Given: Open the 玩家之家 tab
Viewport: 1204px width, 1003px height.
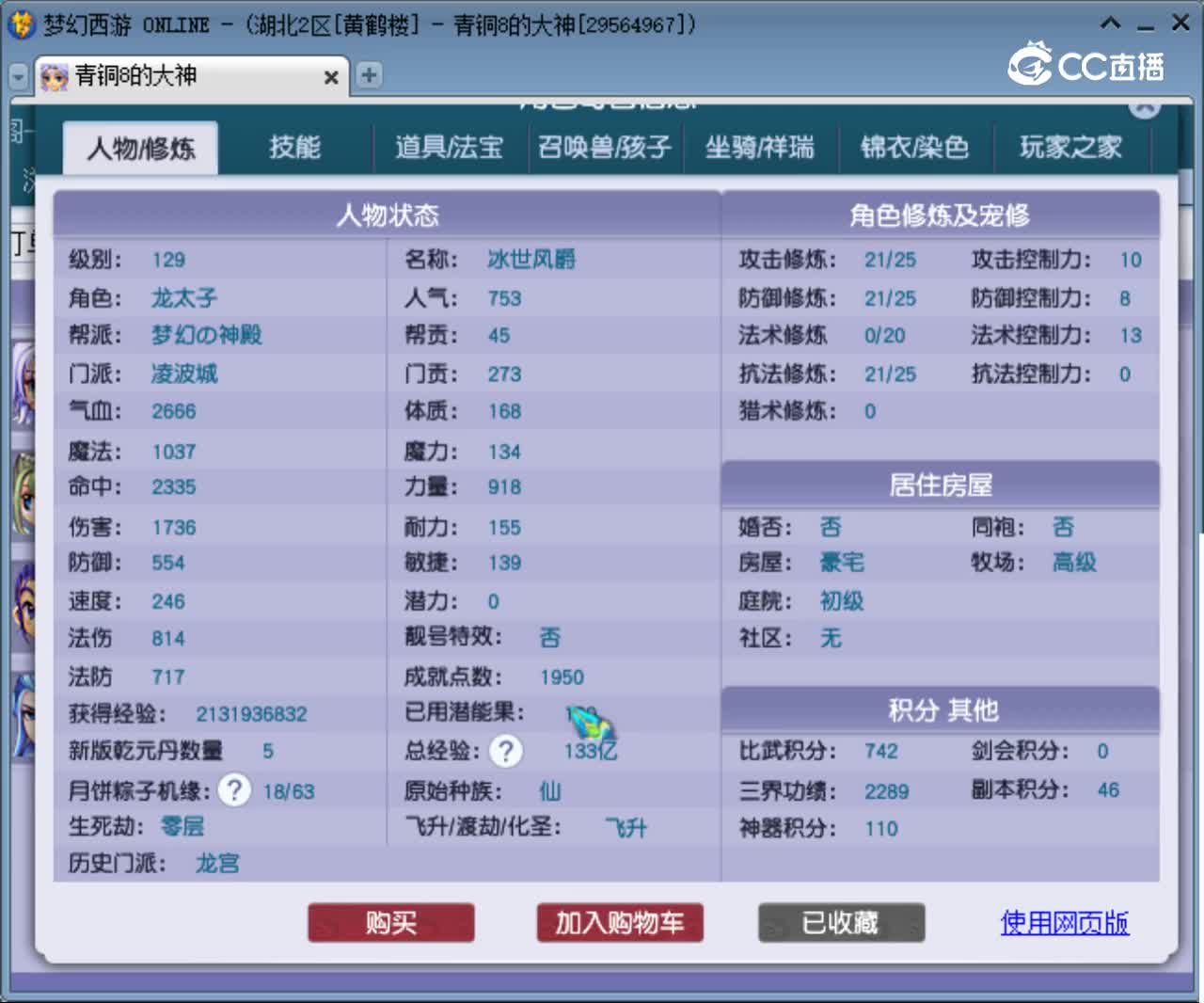Looking at the screenshot, I should click(1070, 147).
